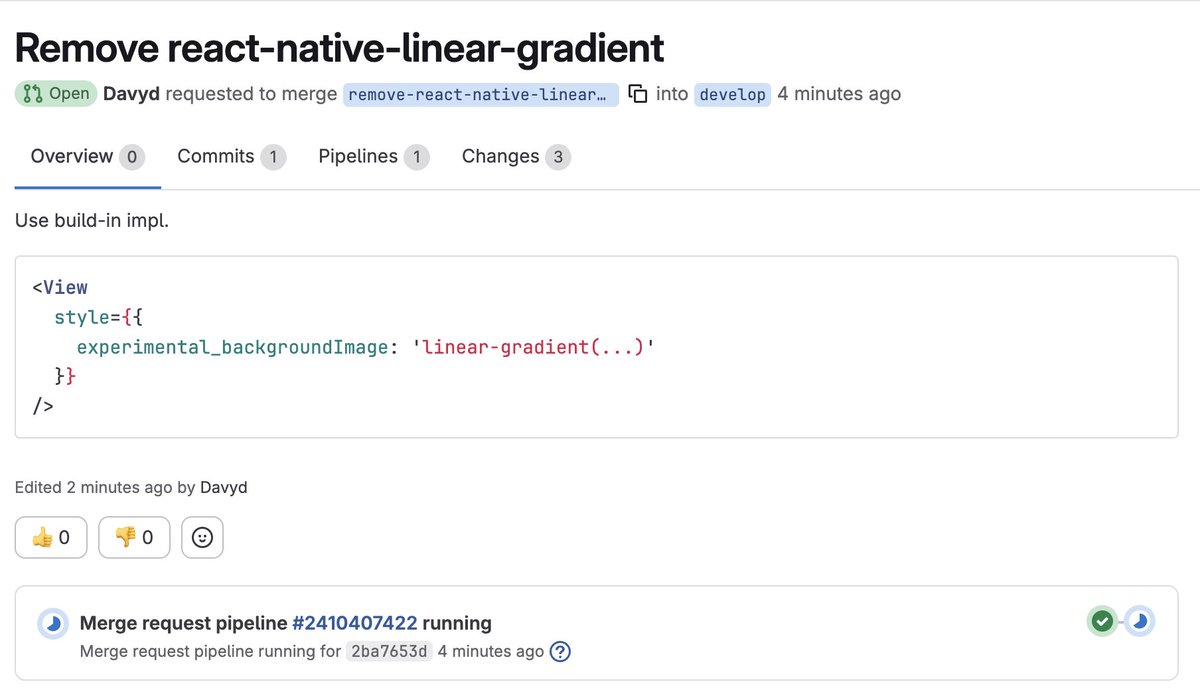Click the running pipeline stage icon on the right
Viewport: 1200px width, 694px height.
tap(1140, 622)
